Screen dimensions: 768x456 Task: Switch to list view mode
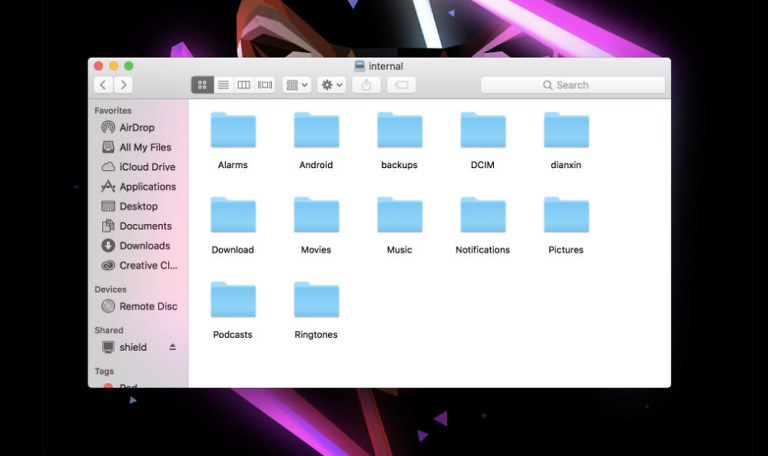tap(223, 85)
